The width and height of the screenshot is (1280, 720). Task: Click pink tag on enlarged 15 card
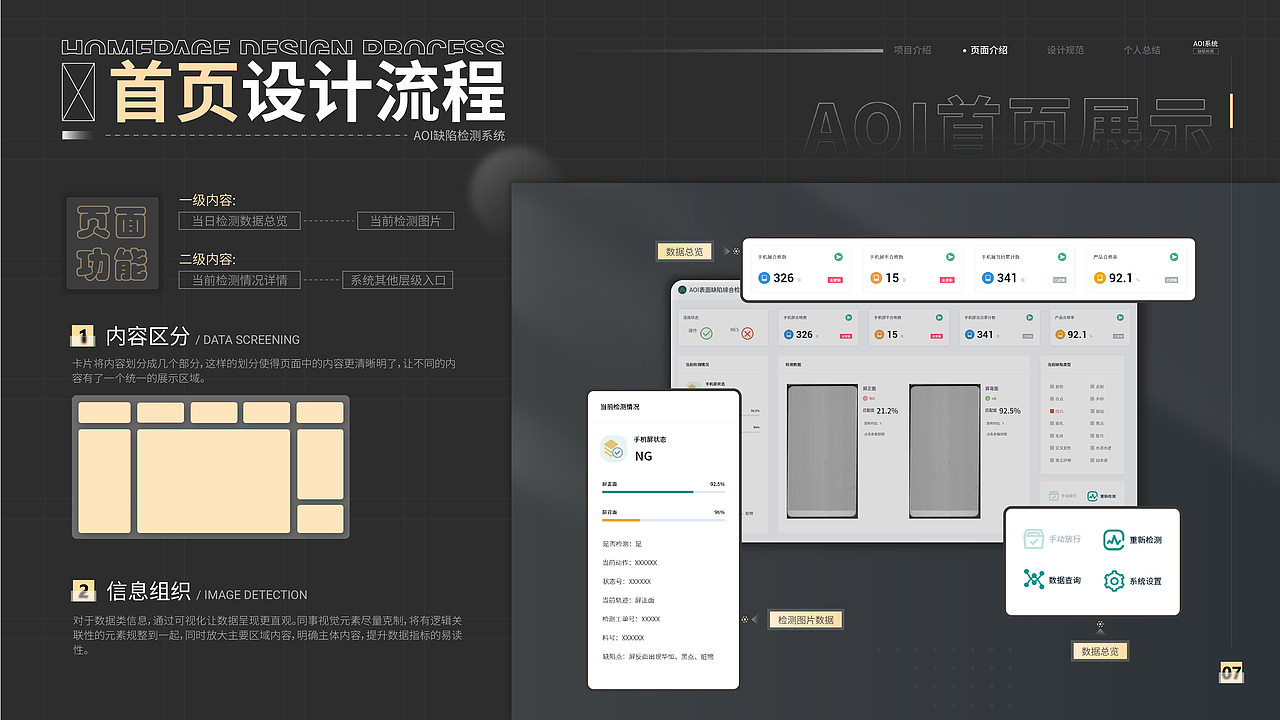(947, 280)
